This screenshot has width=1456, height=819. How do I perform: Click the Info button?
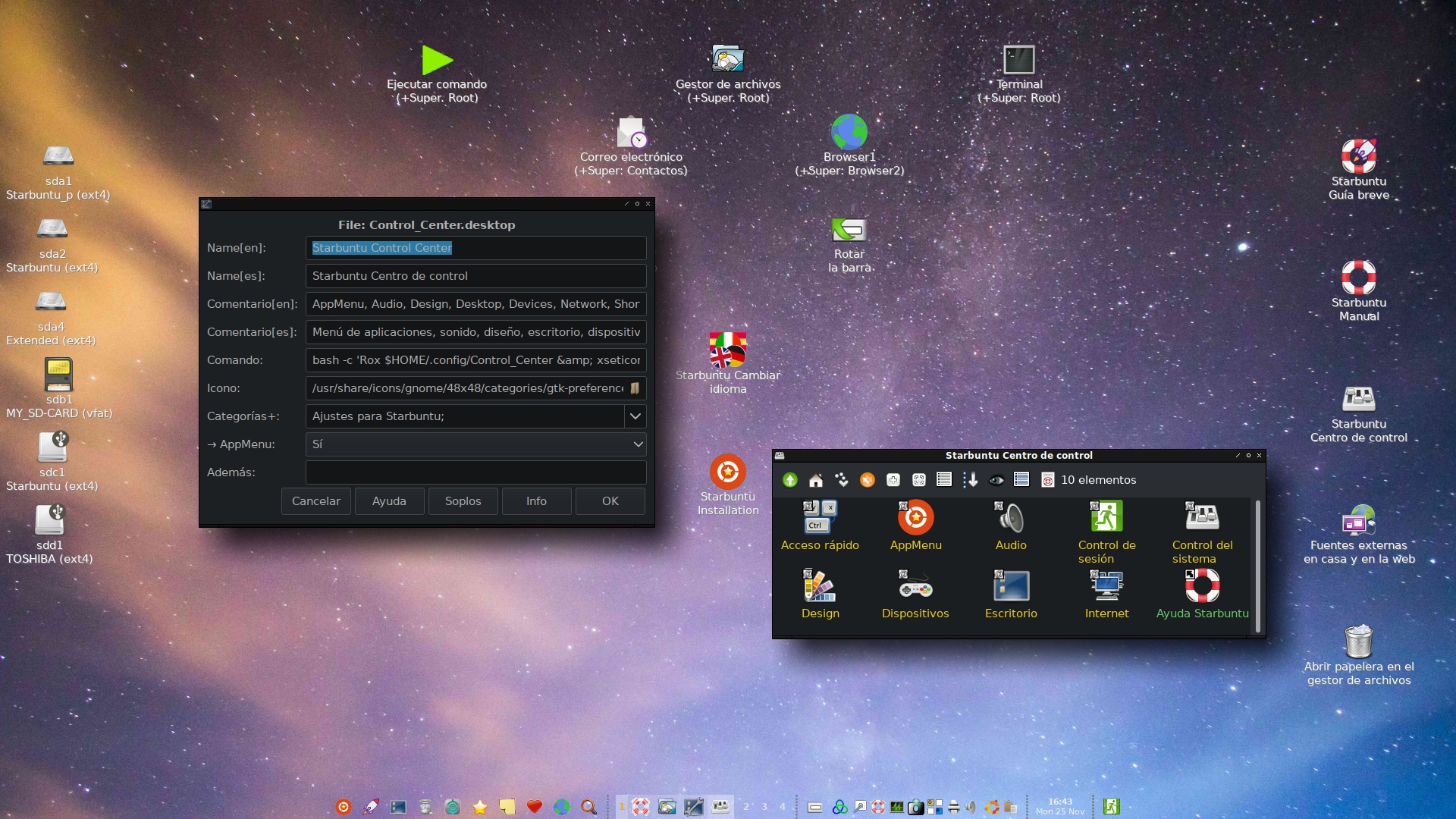coord(536,501)
